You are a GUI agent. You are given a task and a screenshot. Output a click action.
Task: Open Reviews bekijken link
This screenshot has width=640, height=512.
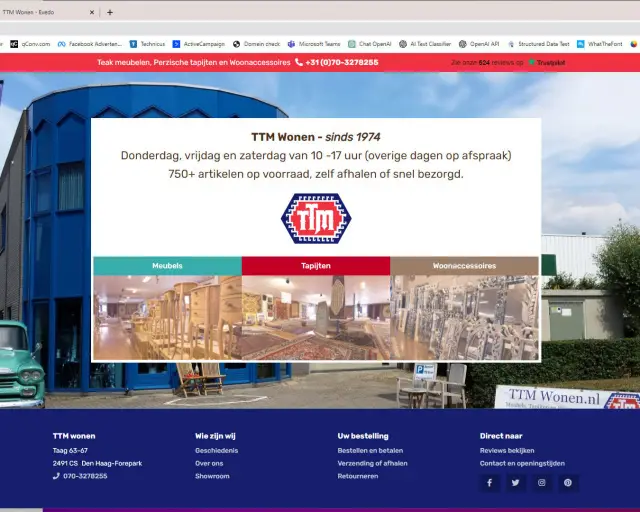507,450
